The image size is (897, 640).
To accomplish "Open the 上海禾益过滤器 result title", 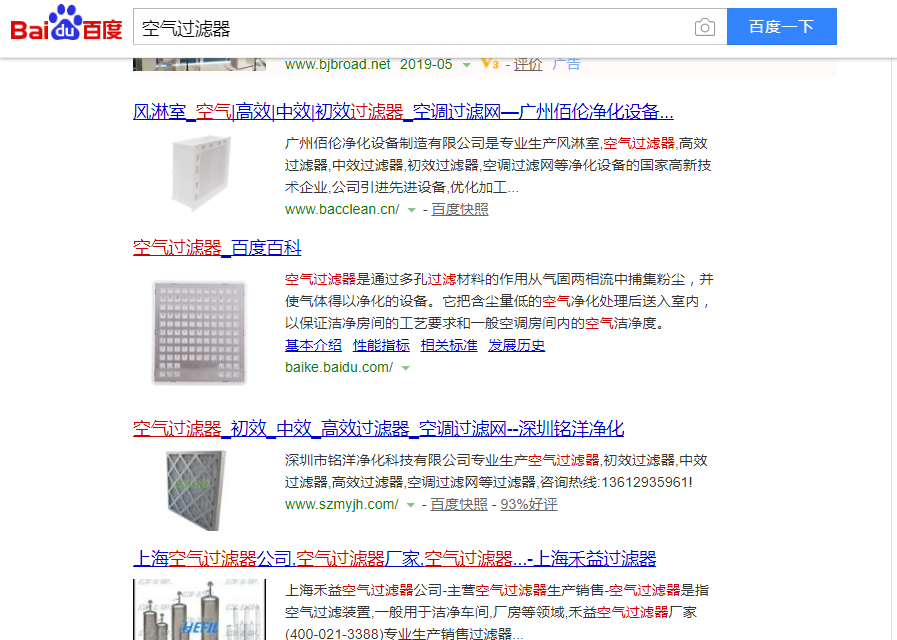I will click(394, 558).
